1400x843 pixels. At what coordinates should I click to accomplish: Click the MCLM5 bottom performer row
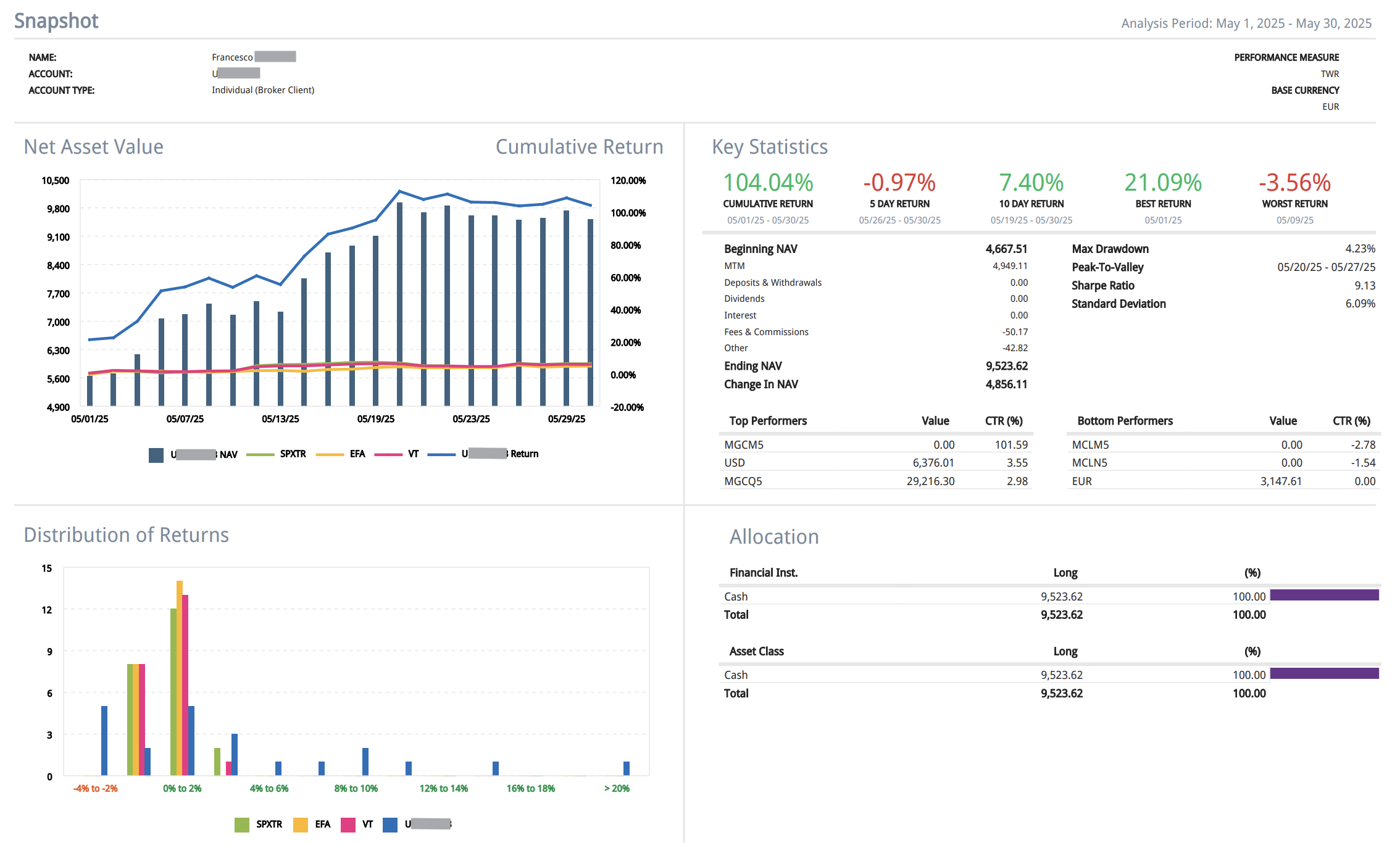tap(1090, 444)
